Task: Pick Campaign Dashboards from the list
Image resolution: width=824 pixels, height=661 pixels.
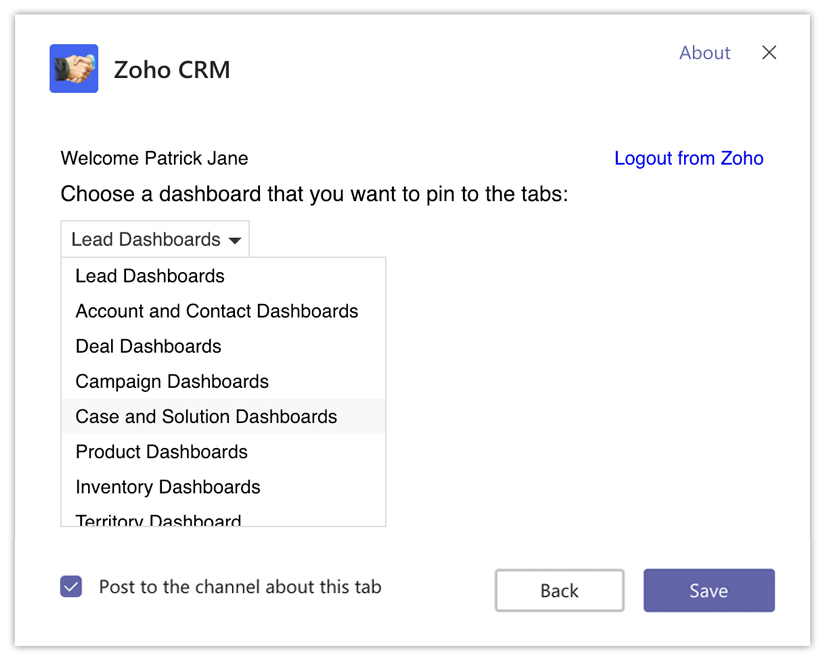Action: [223, 381]
